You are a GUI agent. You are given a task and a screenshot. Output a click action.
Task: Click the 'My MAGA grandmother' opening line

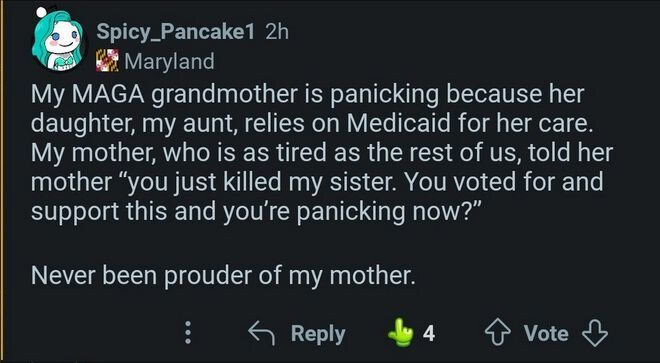[x=308, y=95]
